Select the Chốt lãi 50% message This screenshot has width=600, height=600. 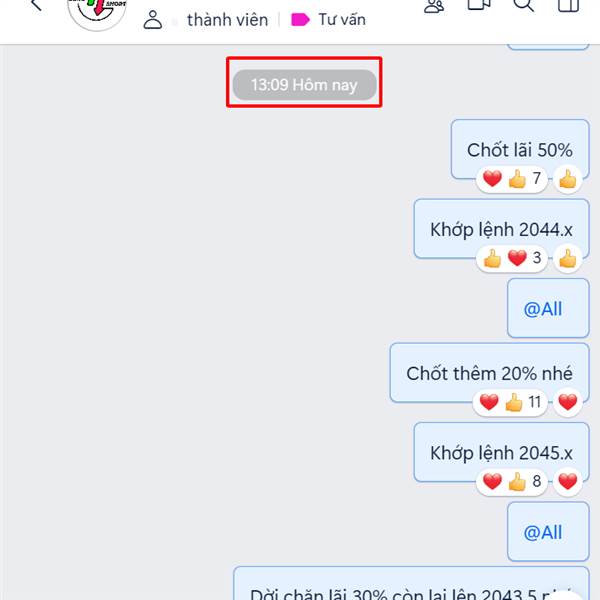pyautogui.click(x=520, y=149)
